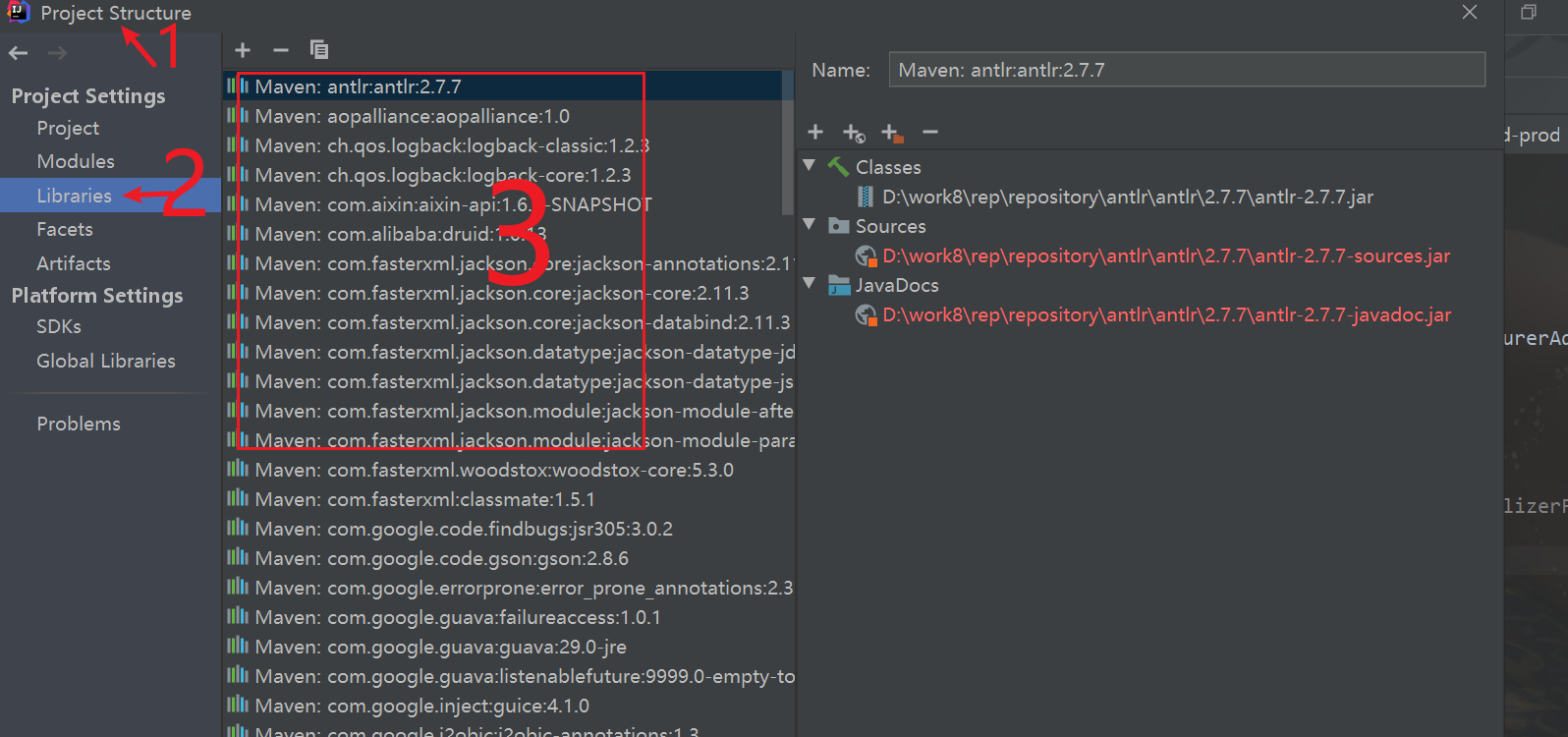Close the Project Structure dialog
Screen dimensions: 1568x737
click(x=1470, y=12)
